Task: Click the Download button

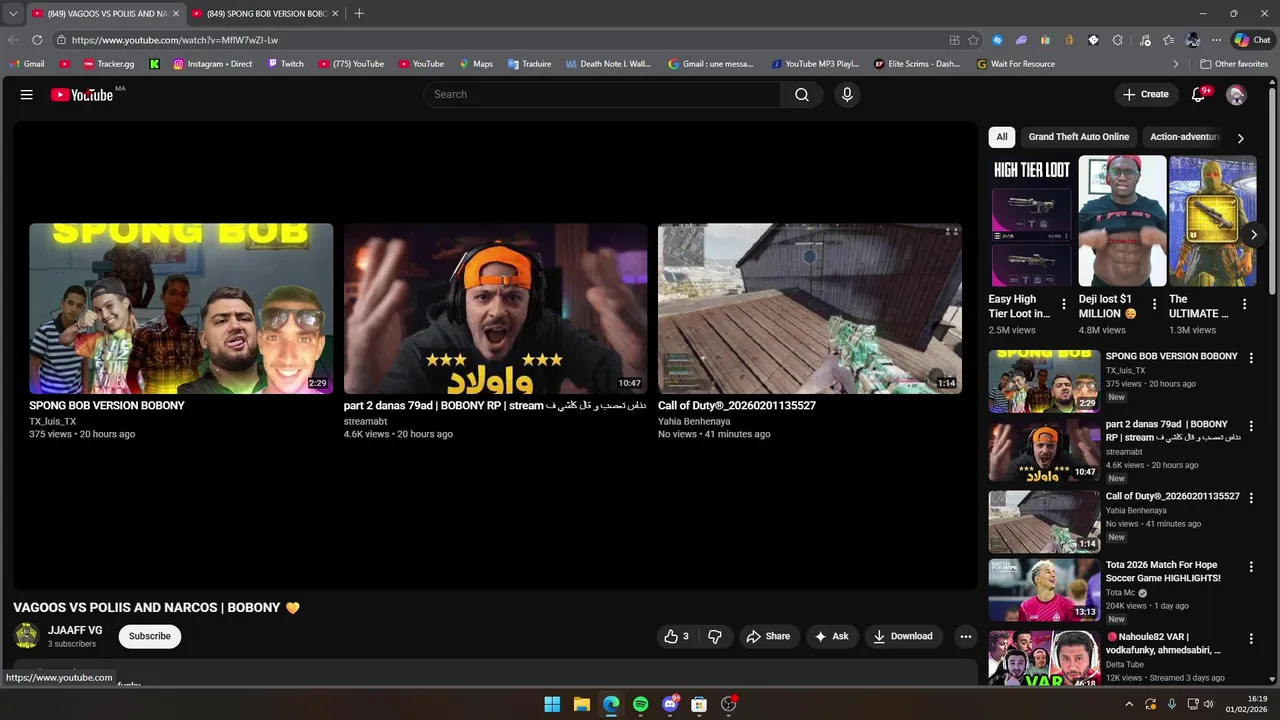Action: click(x=902, y=636)
